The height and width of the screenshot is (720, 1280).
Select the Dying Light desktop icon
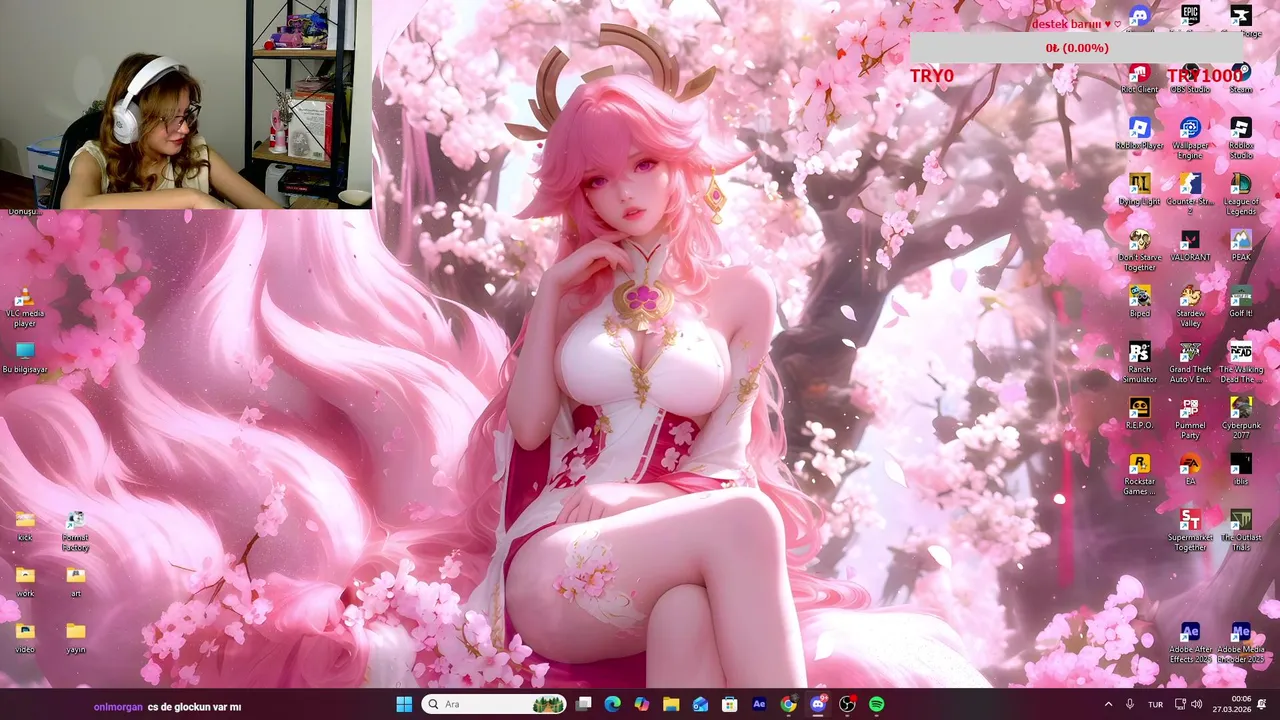pyautogui.click(x=1139, y=190)
